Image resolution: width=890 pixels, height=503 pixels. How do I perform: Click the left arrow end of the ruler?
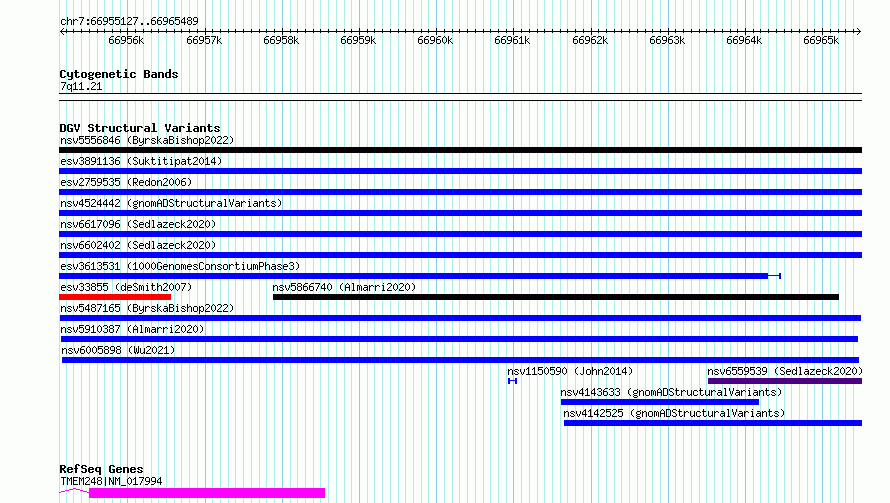pos(62,31)
